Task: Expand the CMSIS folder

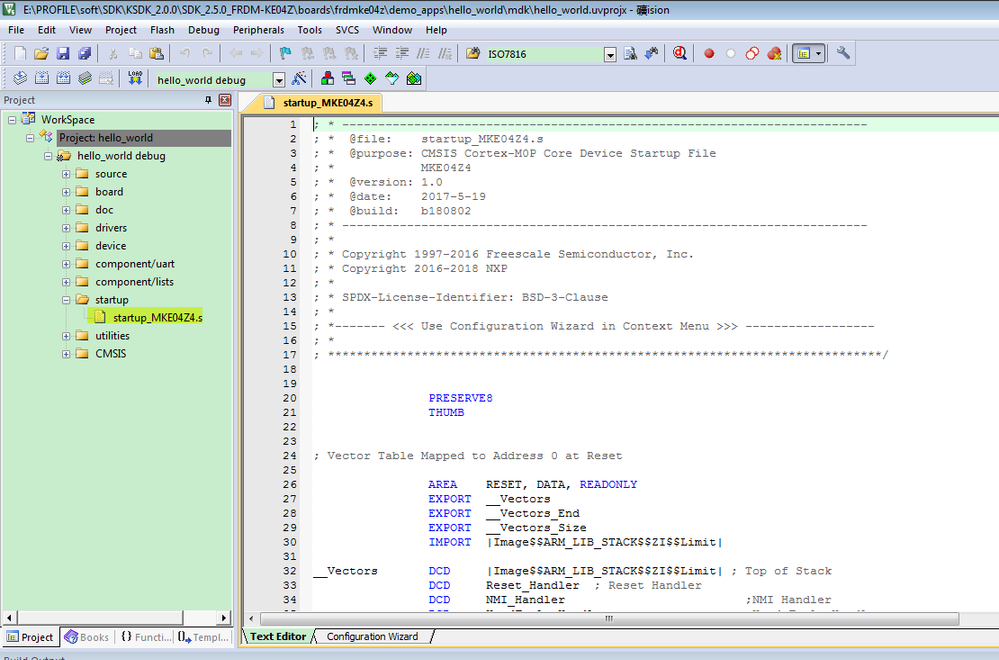Action: coord(66,354)
